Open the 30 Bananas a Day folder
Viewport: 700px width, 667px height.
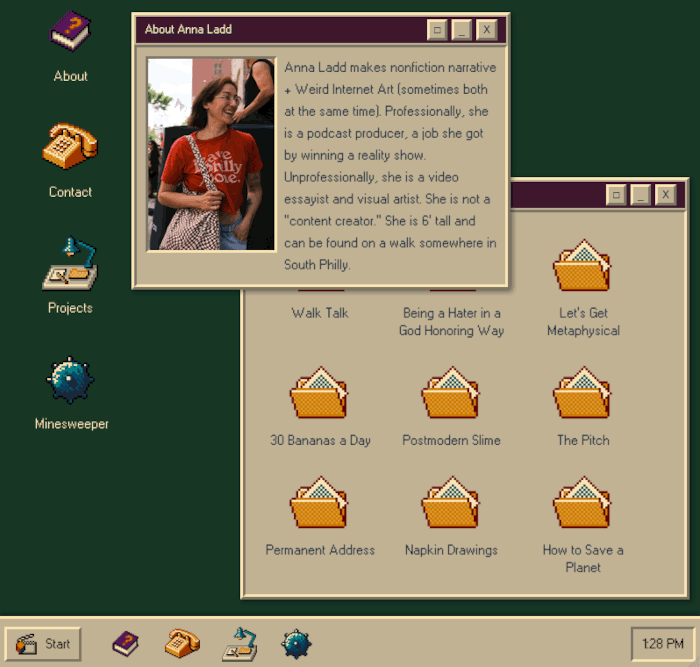[x=319, y=392]
